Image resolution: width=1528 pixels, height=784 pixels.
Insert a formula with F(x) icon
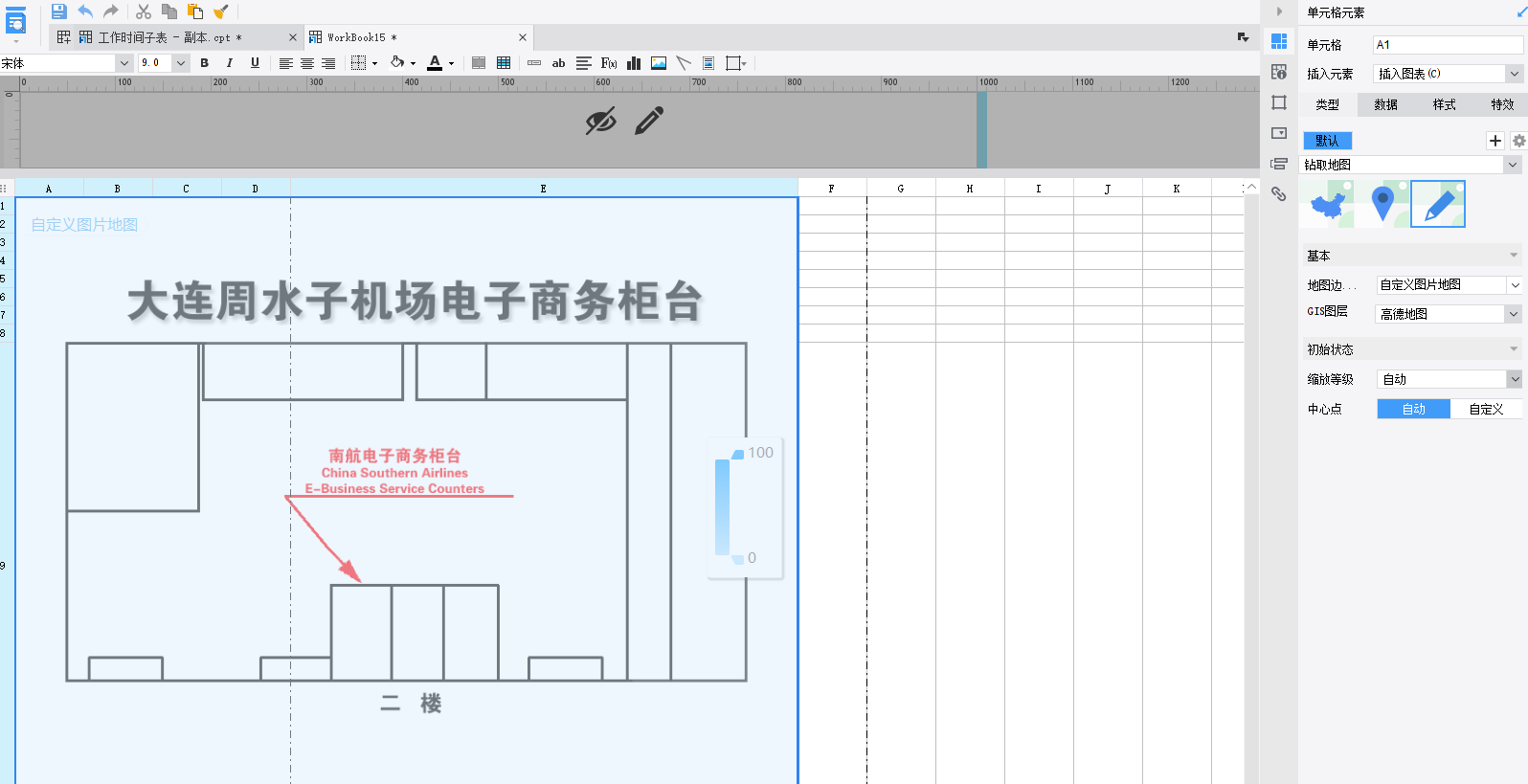pos(609,63)
